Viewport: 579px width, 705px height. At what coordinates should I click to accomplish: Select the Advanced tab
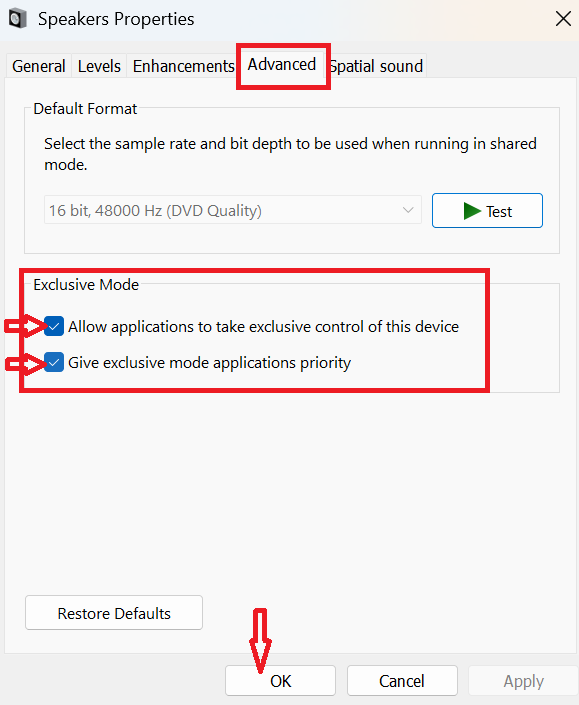pyautogui.click(x=282, y=65)
